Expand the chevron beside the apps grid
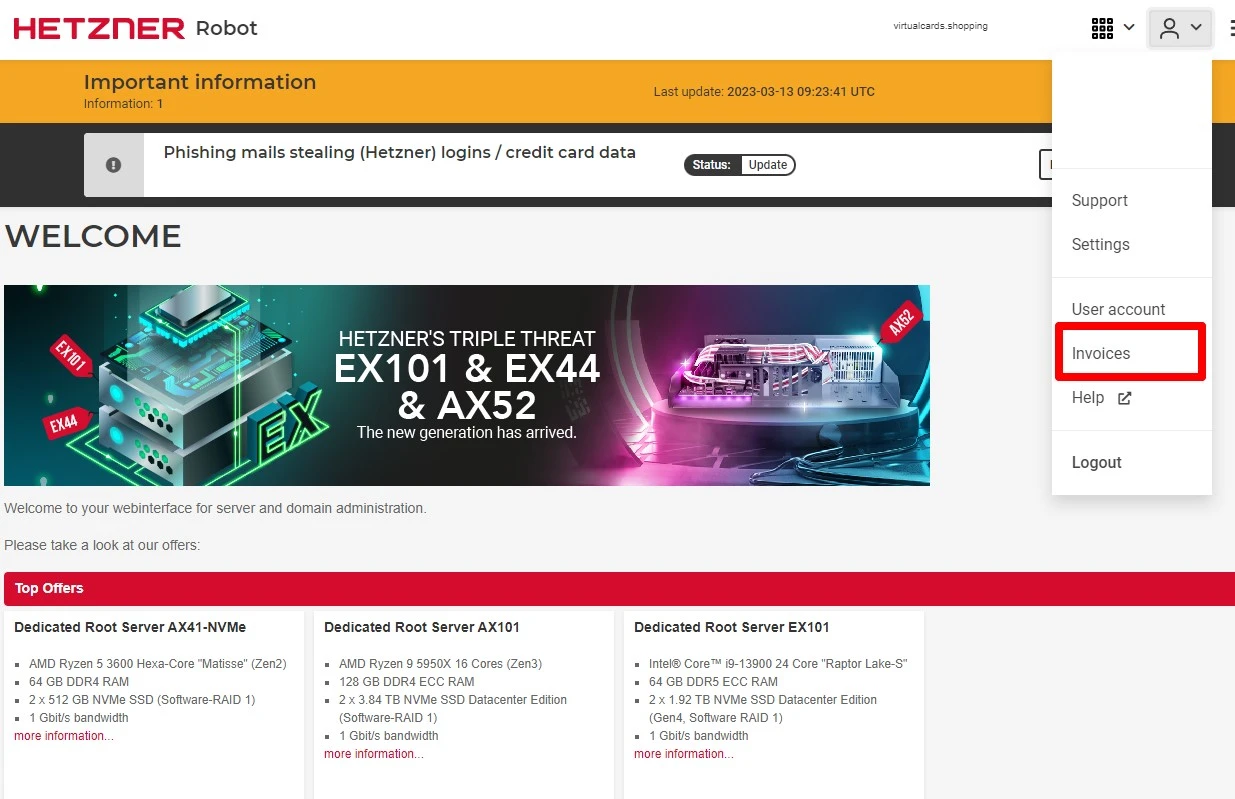 click(x=1129, y=28)
